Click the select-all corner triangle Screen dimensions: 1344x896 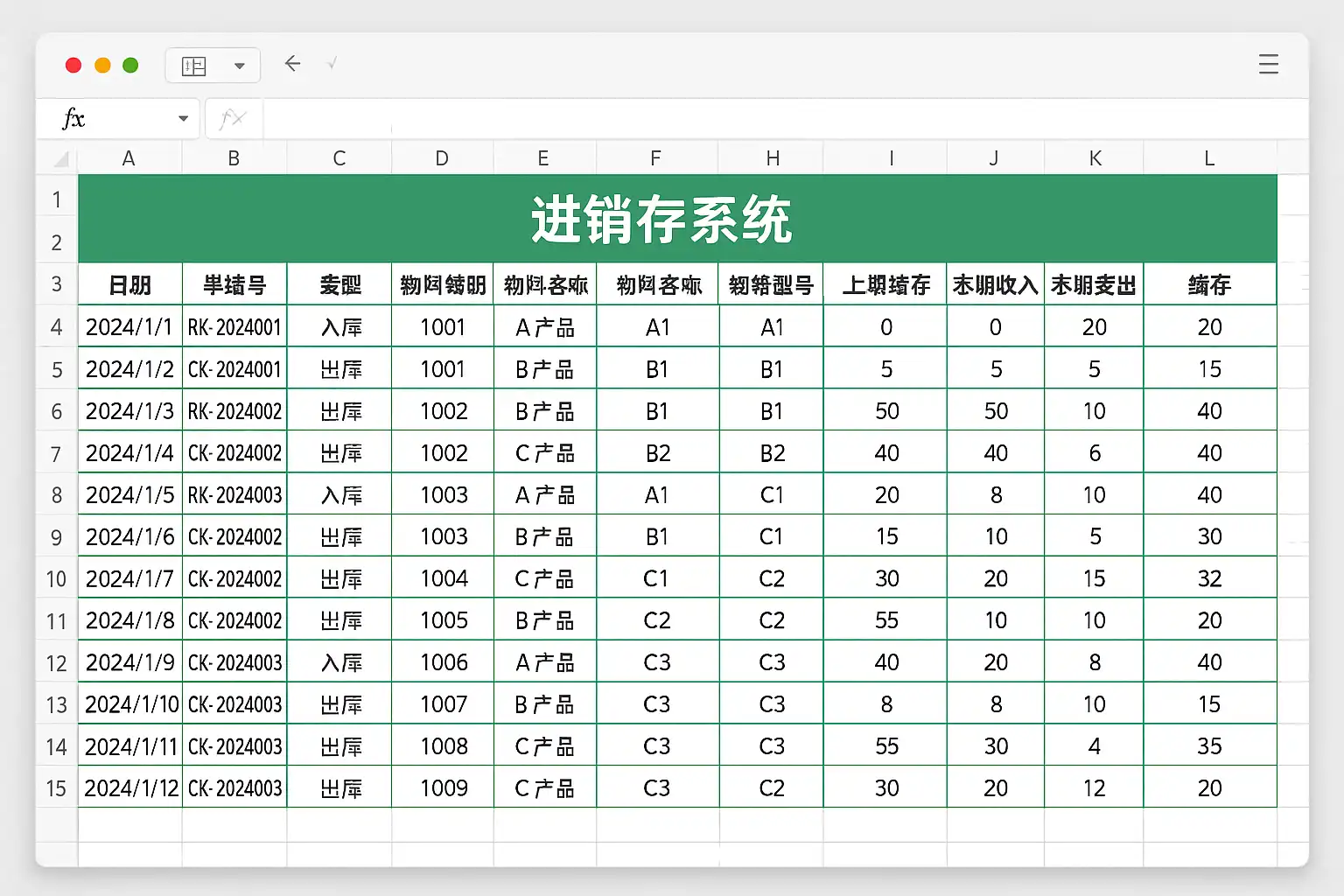(61, 159)
